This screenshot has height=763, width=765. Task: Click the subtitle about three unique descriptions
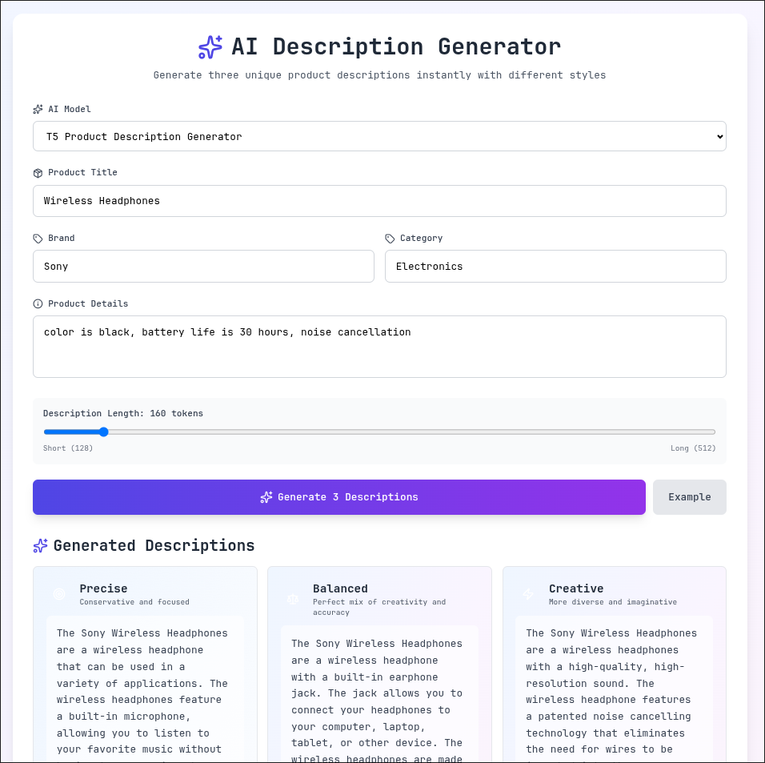tap(380, 75)
